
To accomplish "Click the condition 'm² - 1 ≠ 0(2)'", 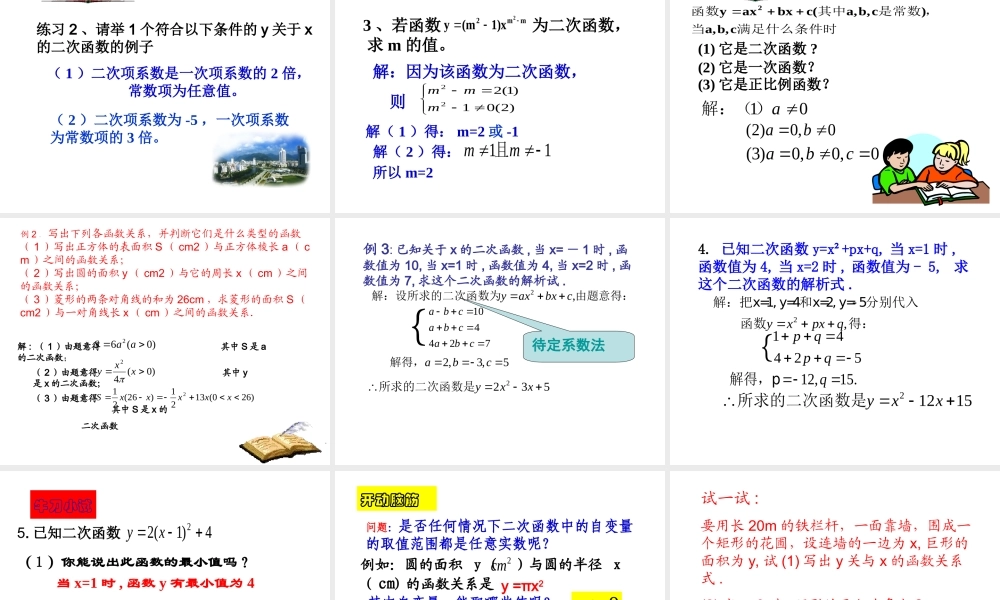I will [471, 107].
